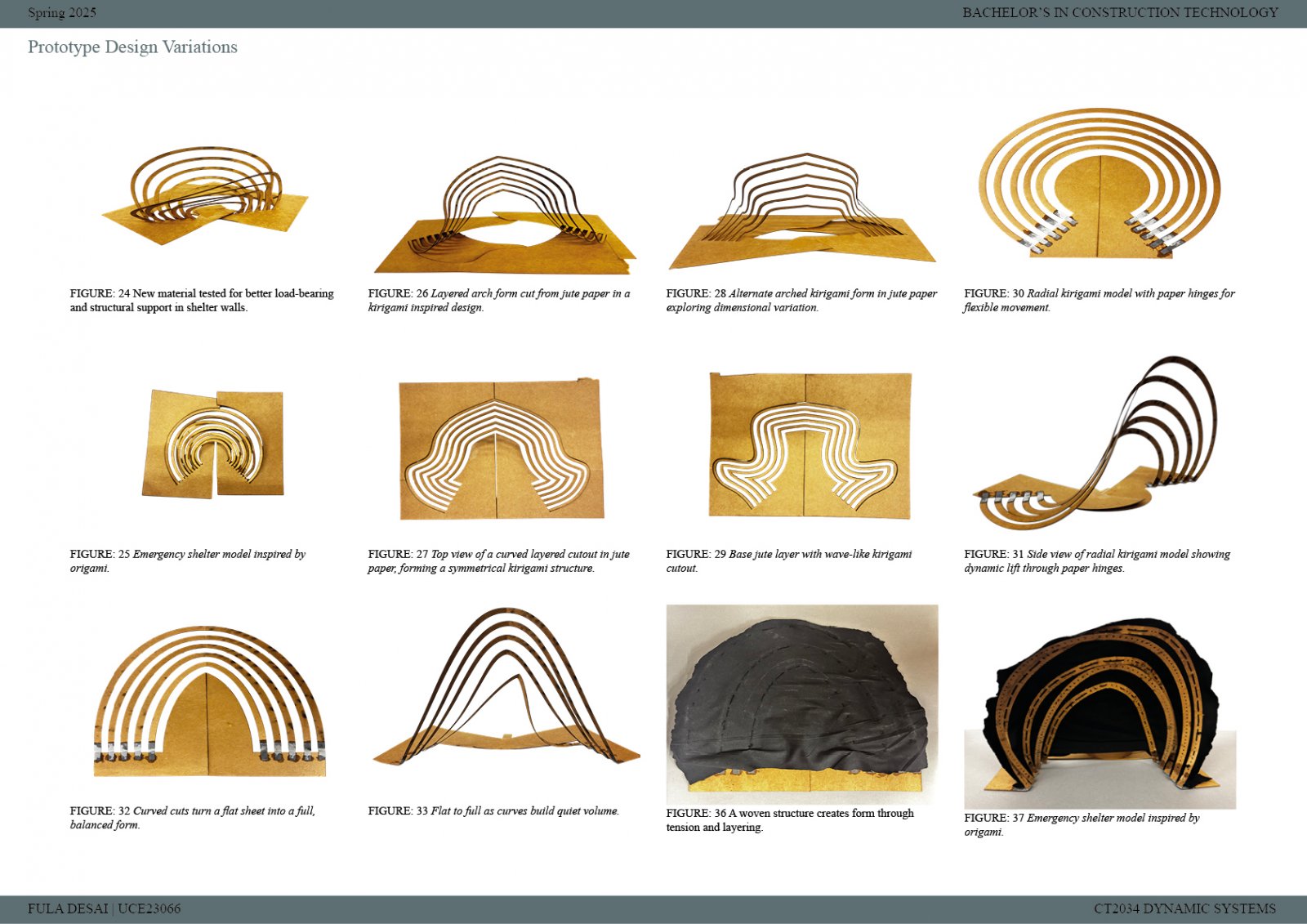1307x924 pixels.
Task: Click caption 'FIGURE: 31 Side view of radial'
Action: 1097,561
